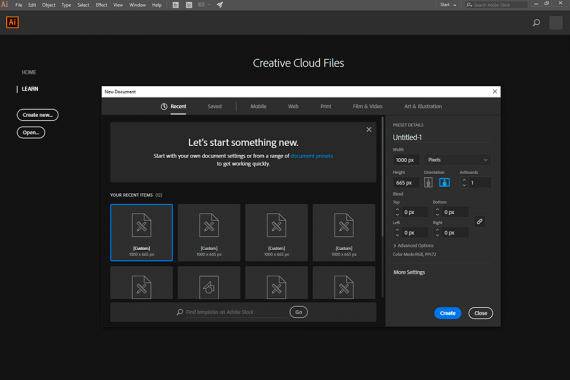This screenshot has width=570, height=380.
Task: Edit the Untitled-1 document name field
Action: pos(441,137)
